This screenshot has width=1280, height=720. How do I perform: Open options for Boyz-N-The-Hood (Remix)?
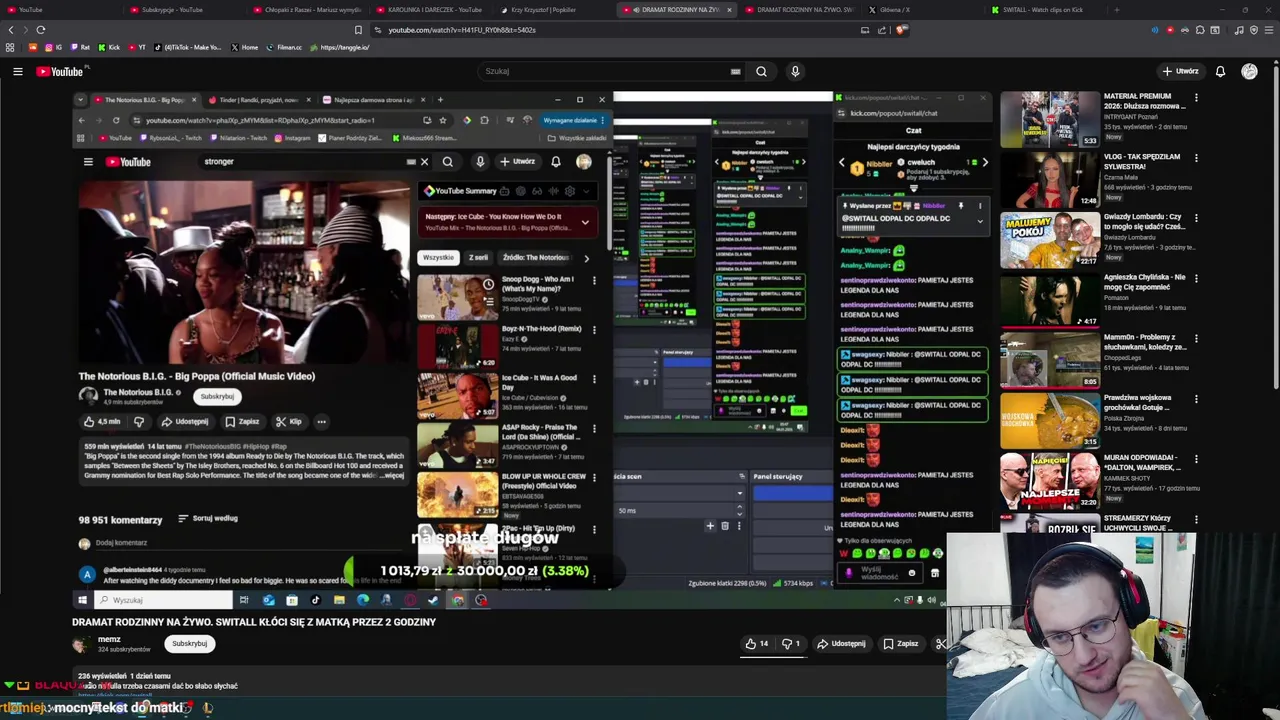594,330
